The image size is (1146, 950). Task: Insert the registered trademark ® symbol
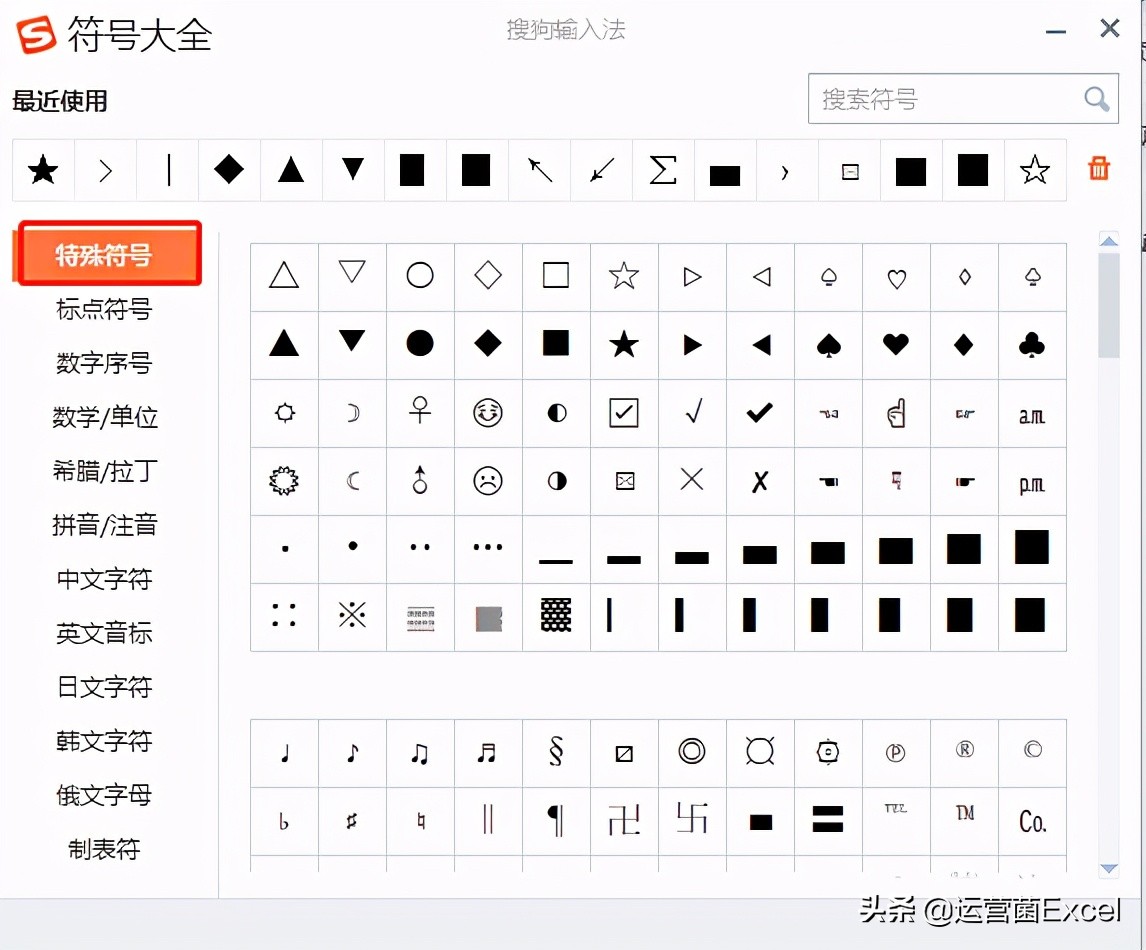964,752
